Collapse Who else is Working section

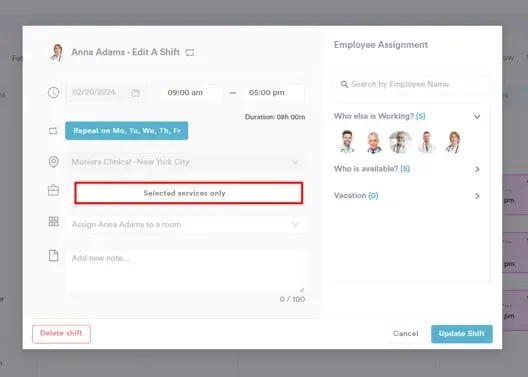[x=477, y=117]
